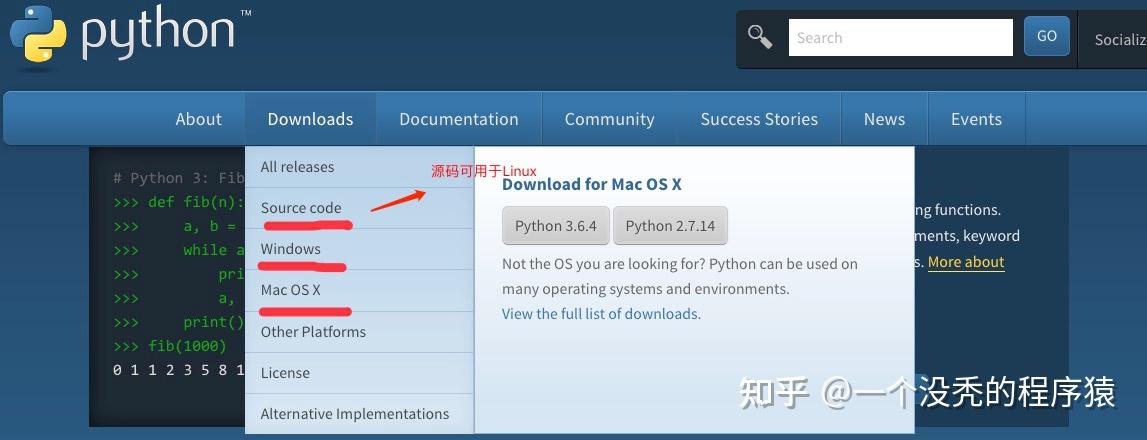Open the Success Stories menu
The width and height of the screenshot is (1147, 440).
pyautogui.click(x=759, y=119)
